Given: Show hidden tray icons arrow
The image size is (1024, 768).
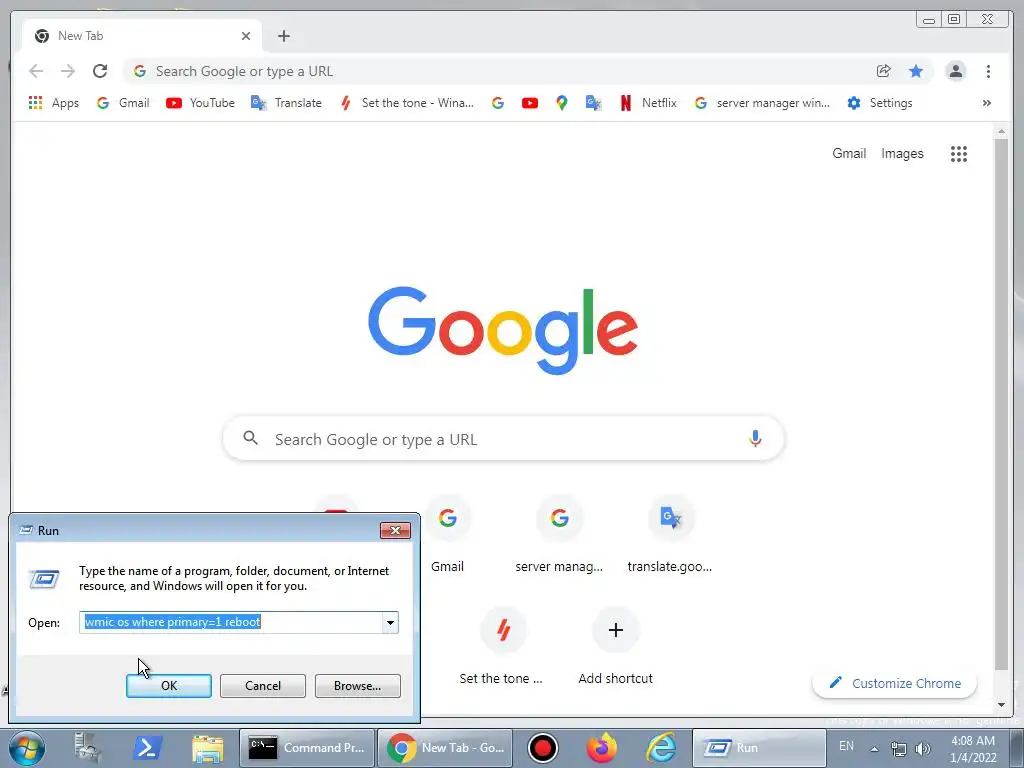Looking at the screenshot, I should [x=874, y=748].
